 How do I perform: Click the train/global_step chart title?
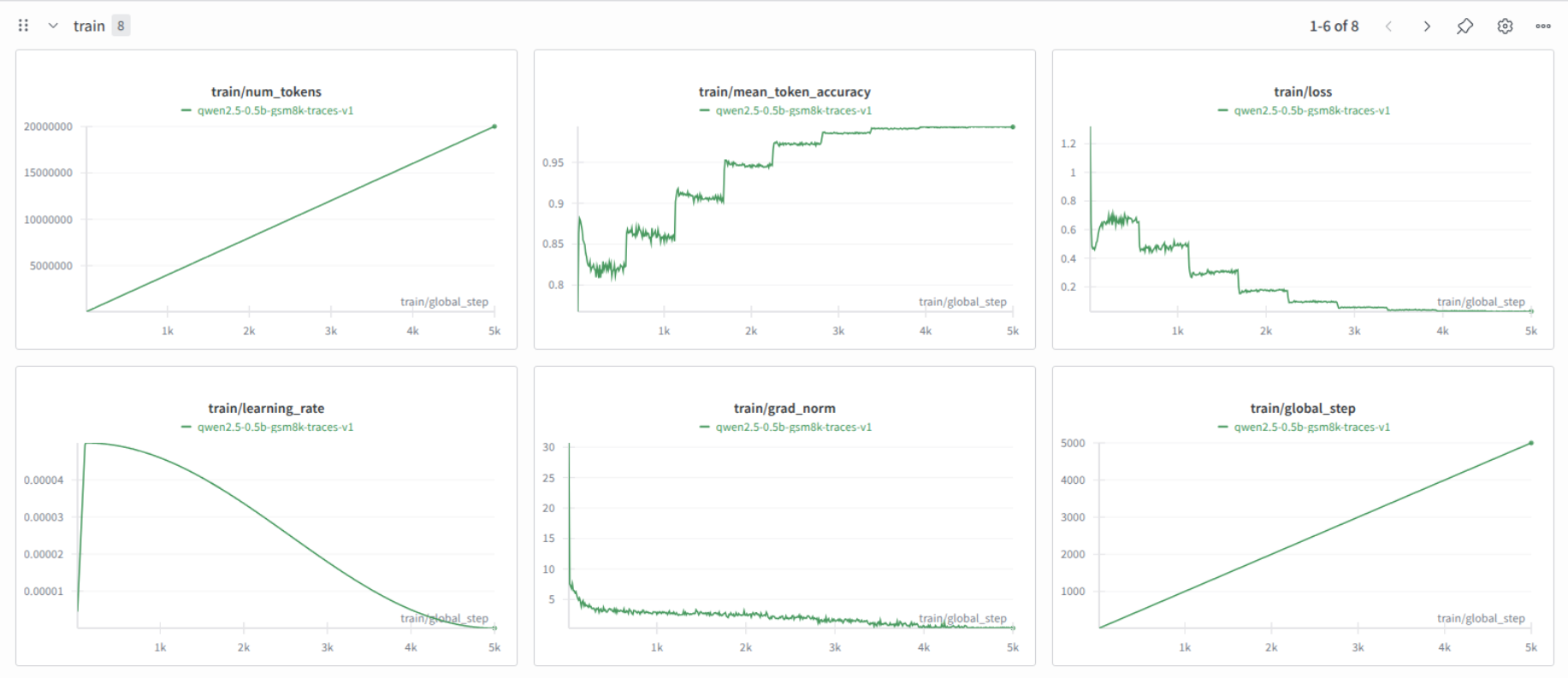(x=1303, y=408)
